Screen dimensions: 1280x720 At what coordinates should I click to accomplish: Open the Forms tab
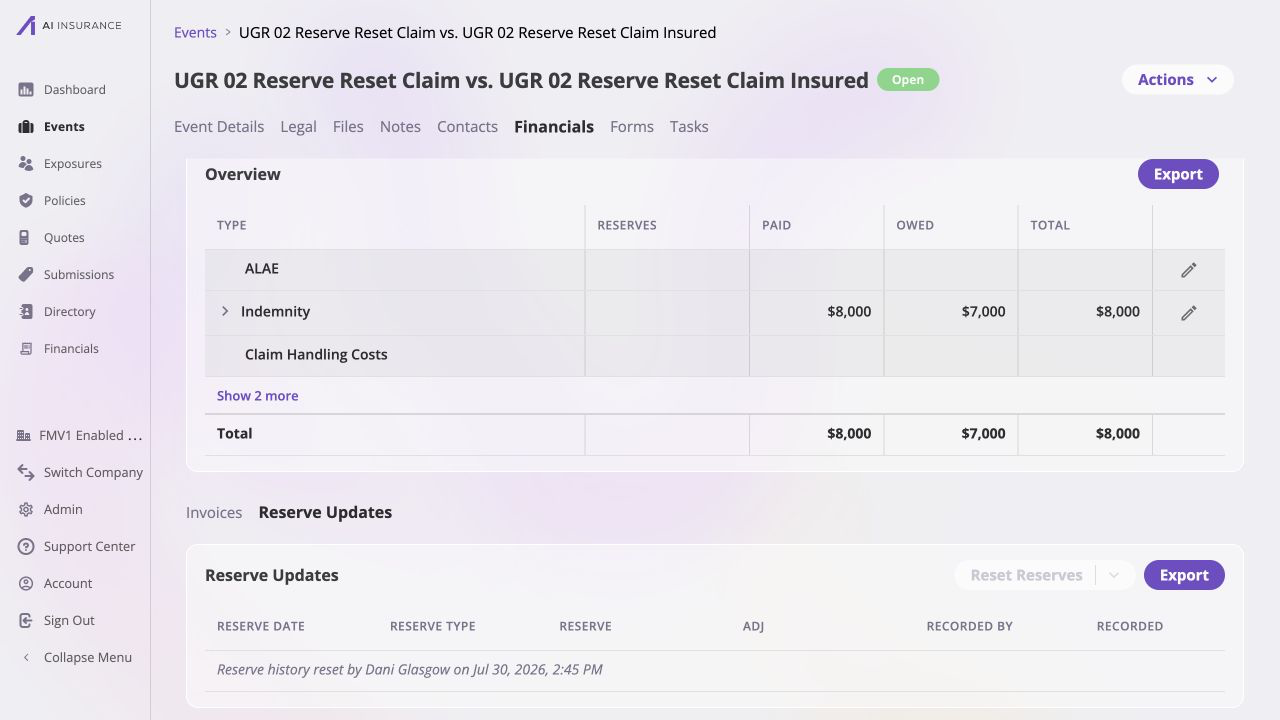click(632, 127)
